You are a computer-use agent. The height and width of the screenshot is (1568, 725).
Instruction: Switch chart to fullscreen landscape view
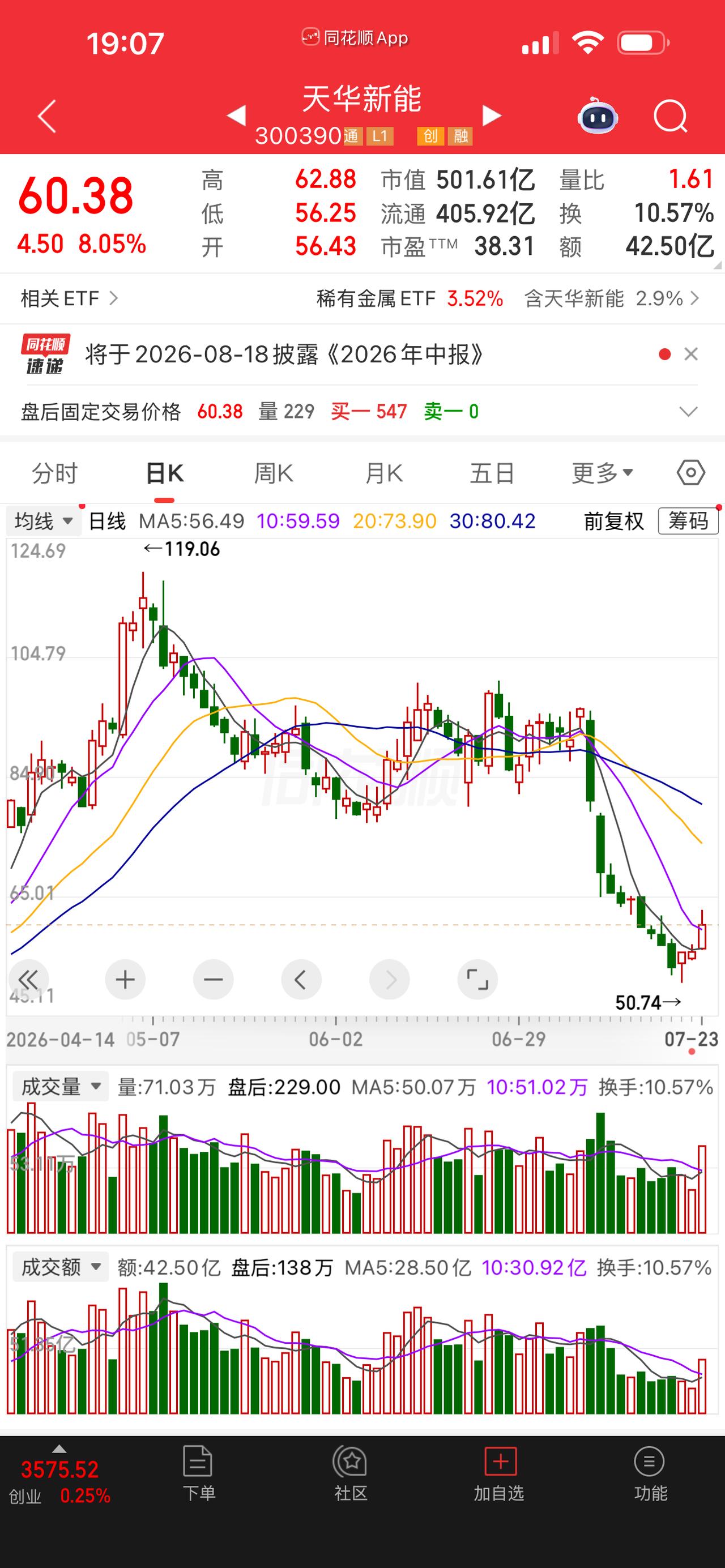coord(477,980)
